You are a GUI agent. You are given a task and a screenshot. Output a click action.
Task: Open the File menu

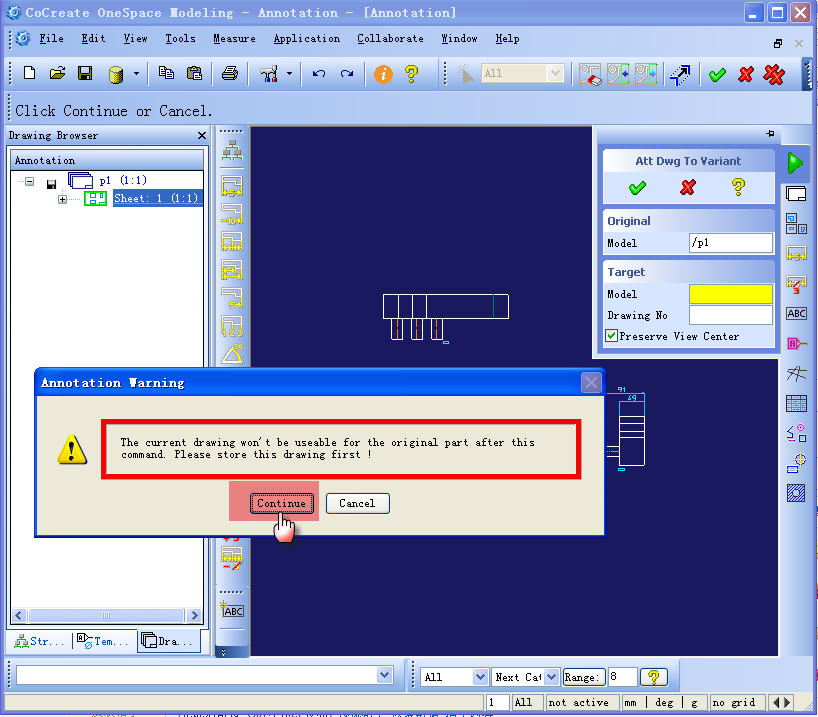[x=51, y=39]
